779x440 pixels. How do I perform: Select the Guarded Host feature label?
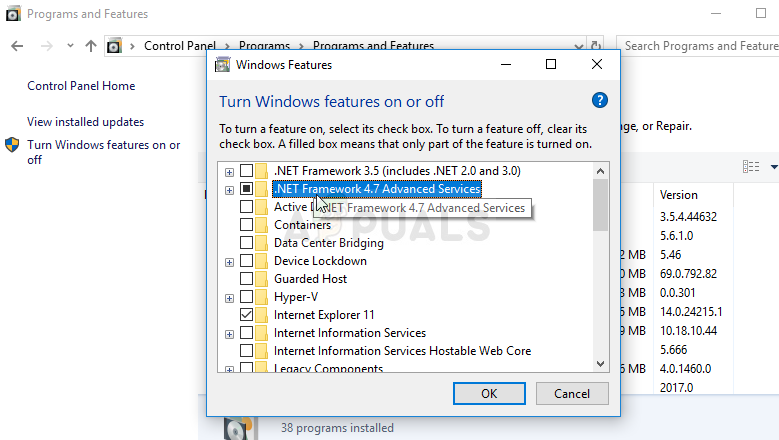(x=311, y=279)
